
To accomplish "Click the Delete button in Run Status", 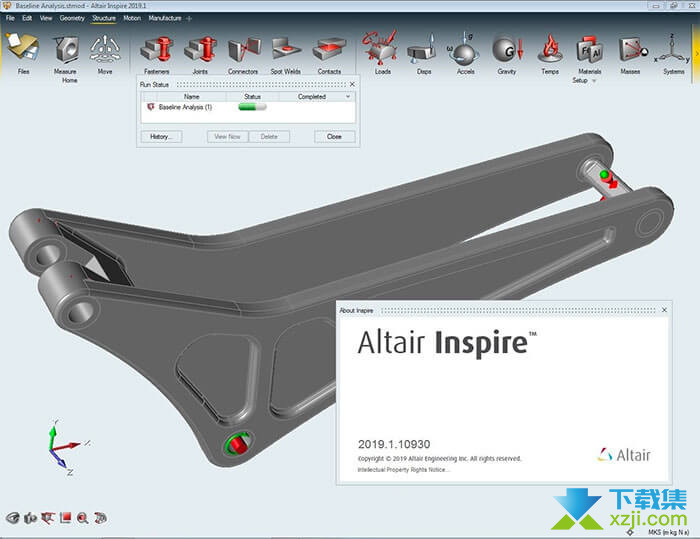I will [269, 137].
